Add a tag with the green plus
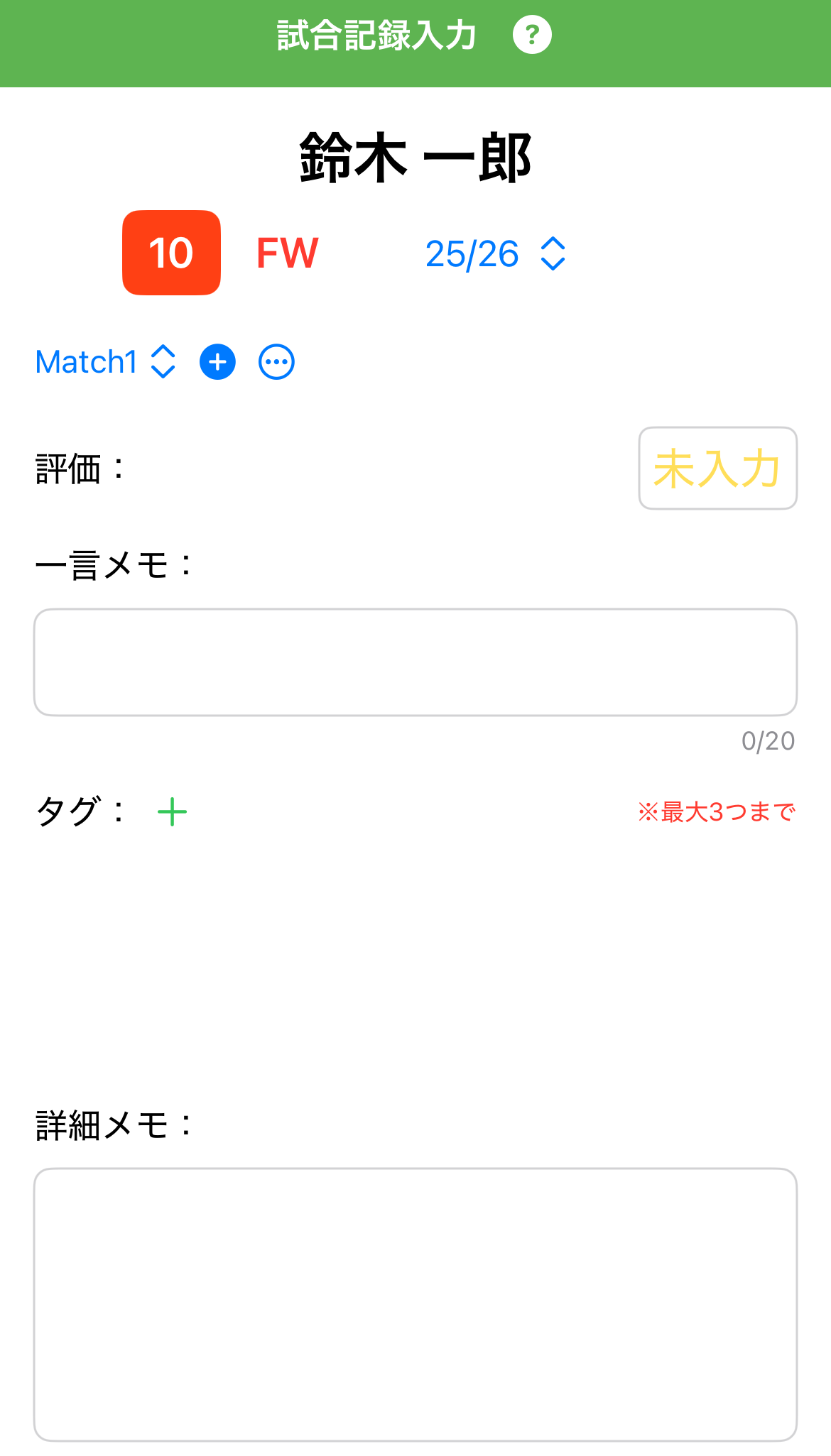The width and height of the screenshot is (831, 1456). click(172, 812)
